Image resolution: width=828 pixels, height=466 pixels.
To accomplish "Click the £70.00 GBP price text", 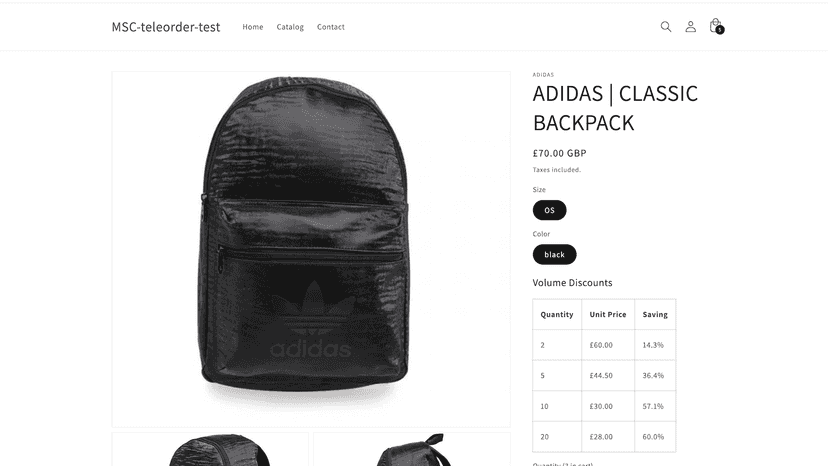I will (559, 153).
